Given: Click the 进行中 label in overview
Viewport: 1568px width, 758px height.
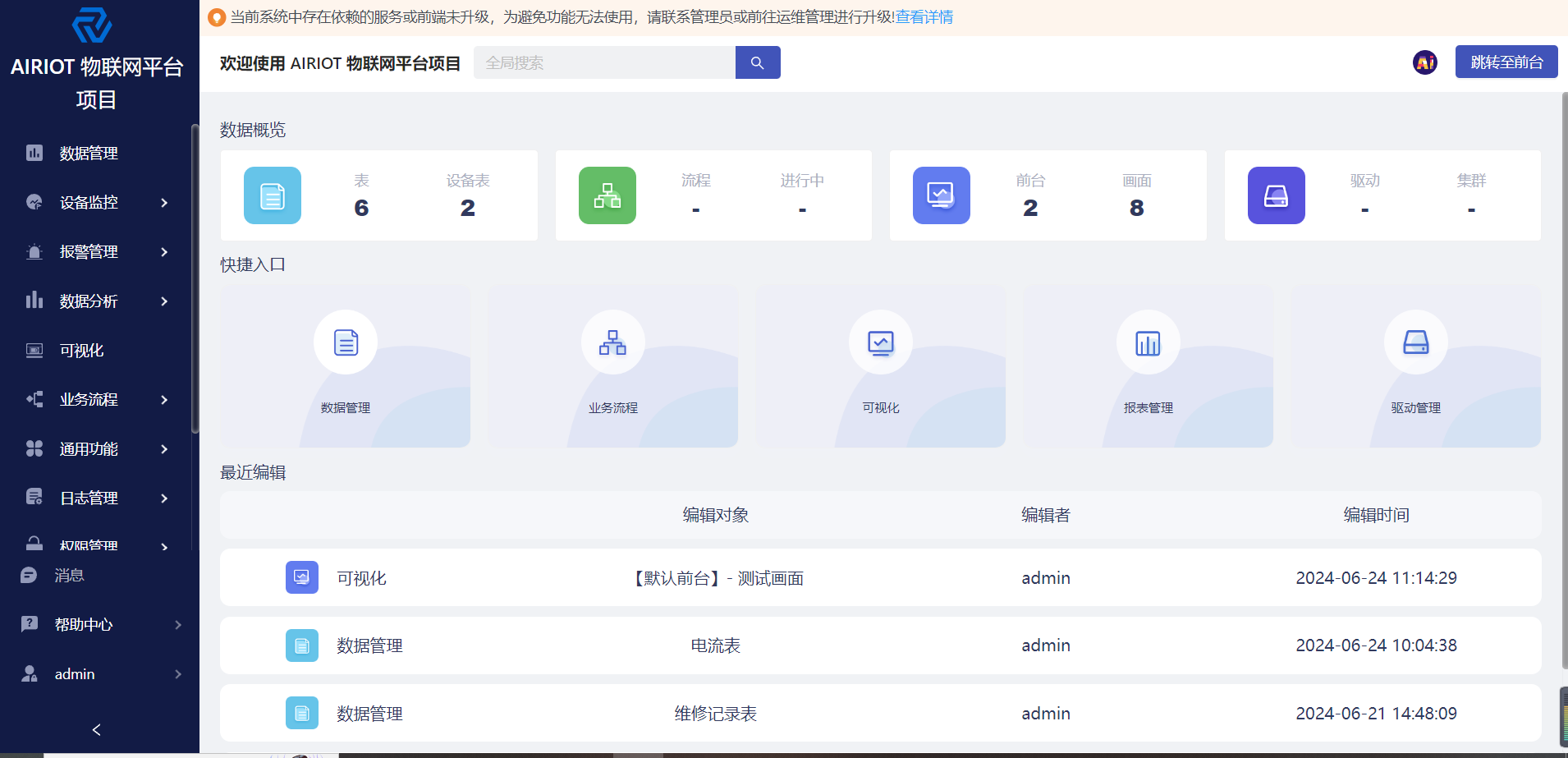Looking at the screenshot, I should pos(802,180).
